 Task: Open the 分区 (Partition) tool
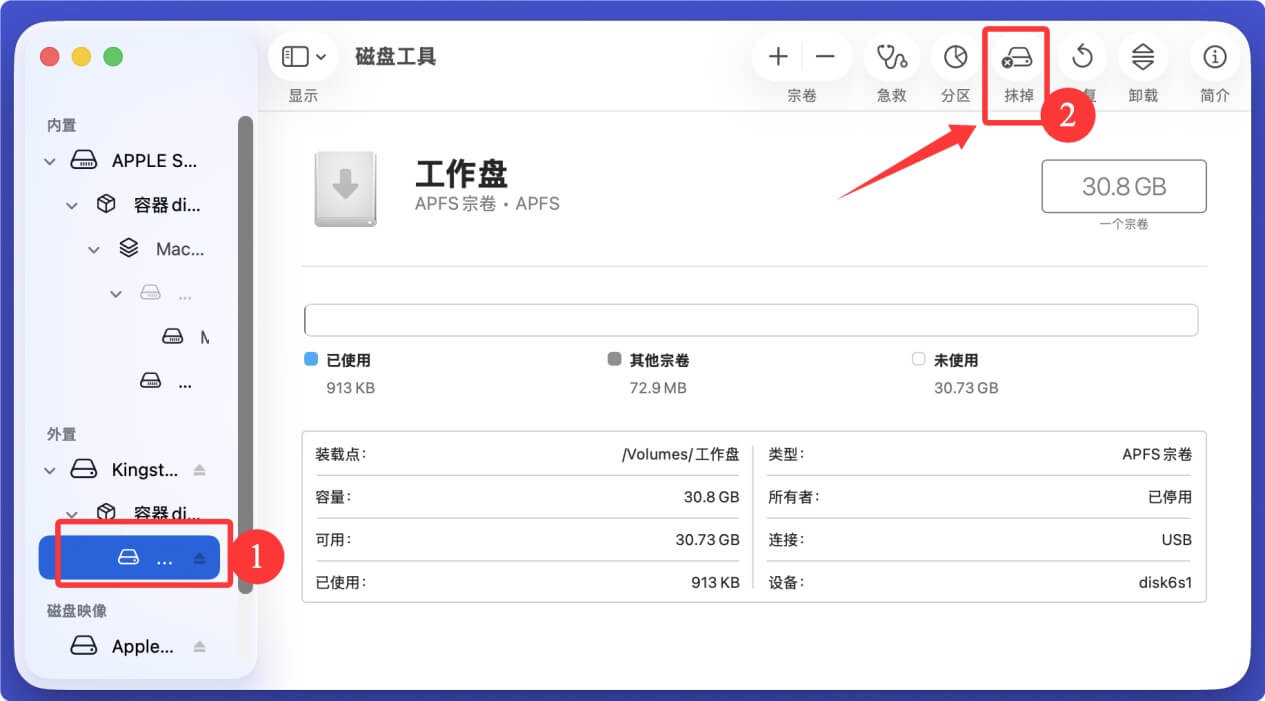point(955,57)
